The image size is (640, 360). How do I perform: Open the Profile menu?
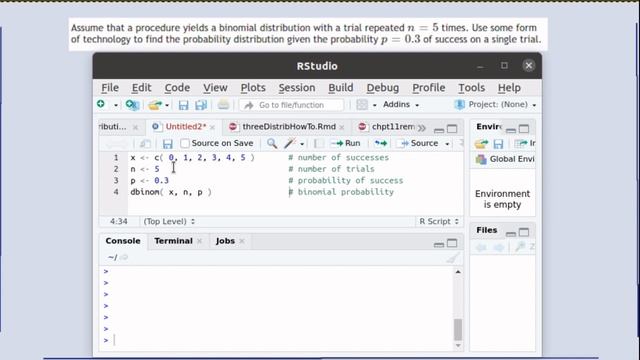(x=429, y=88)
